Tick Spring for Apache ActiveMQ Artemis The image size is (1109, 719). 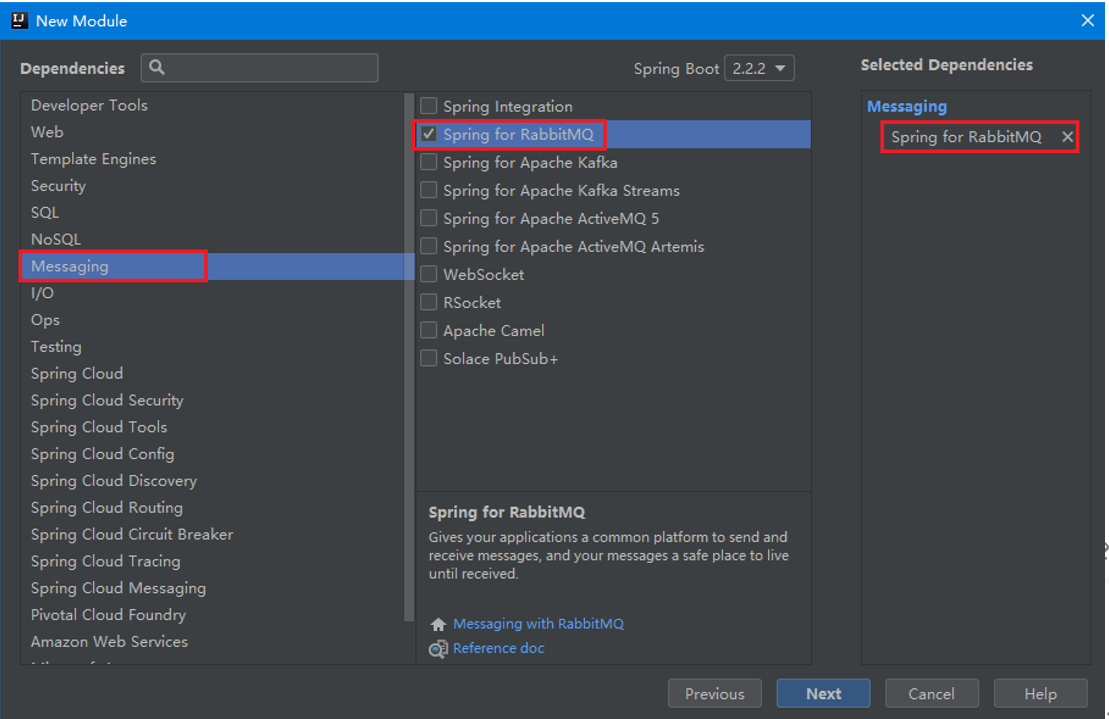(x=429, y=247)
